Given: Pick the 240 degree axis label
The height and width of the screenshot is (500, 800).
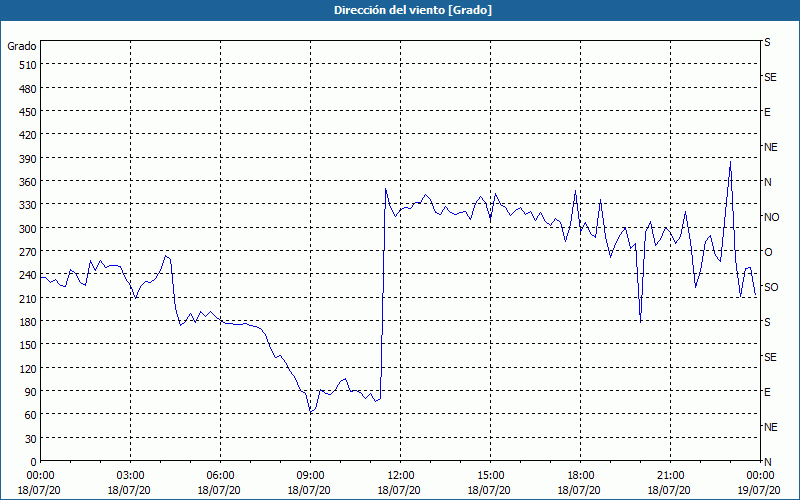Looking at the screenshot, I should pos(28,276).
